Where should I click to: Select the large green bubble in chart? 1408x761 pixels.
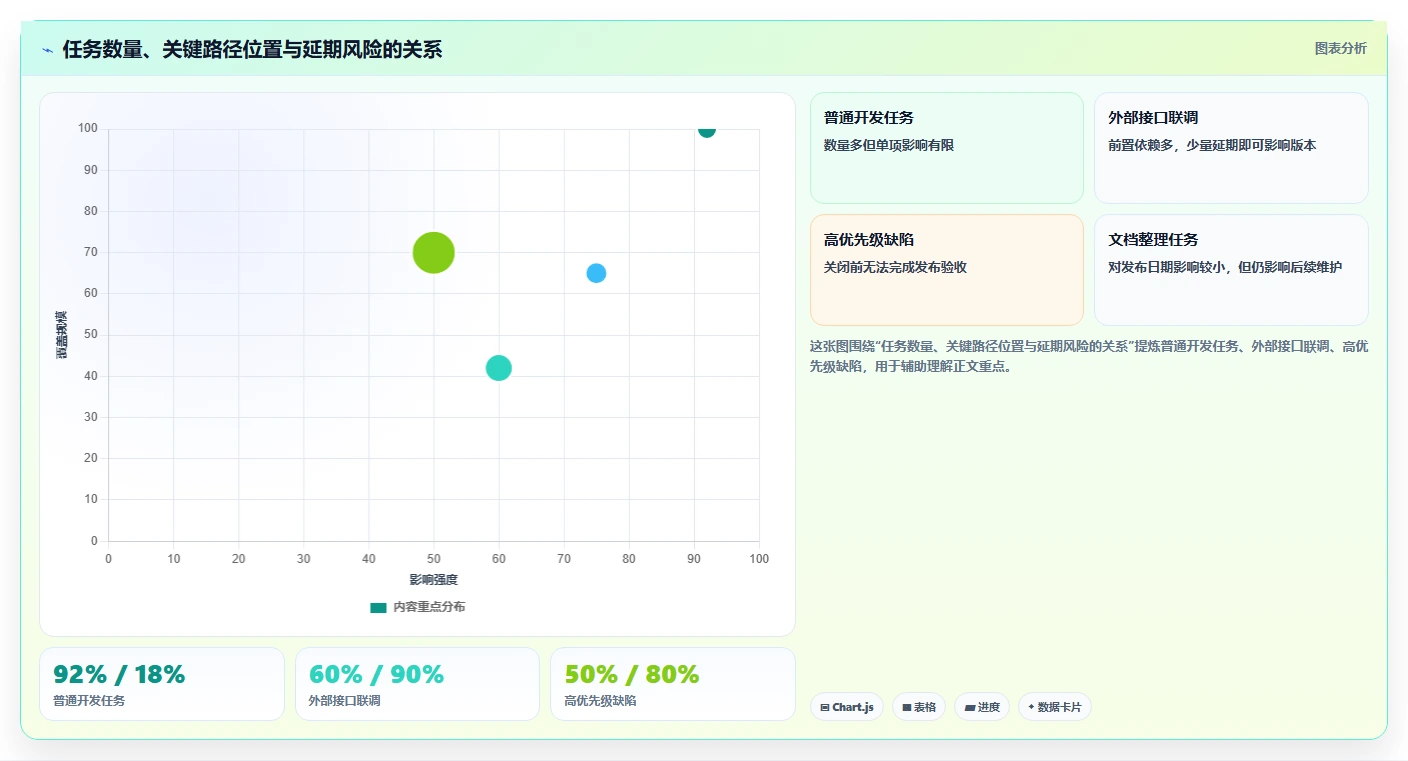[x=433, y=252]
